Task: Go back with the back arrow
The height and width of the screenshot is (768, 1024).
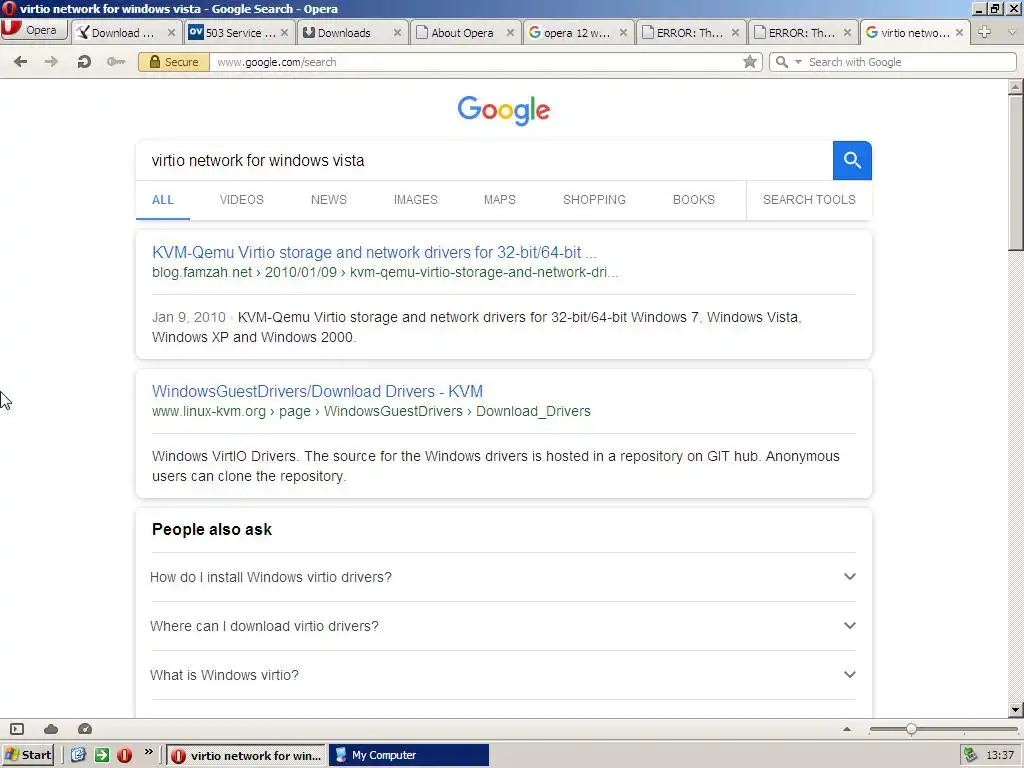Action: pyautogui.click(x=20, y=61)
